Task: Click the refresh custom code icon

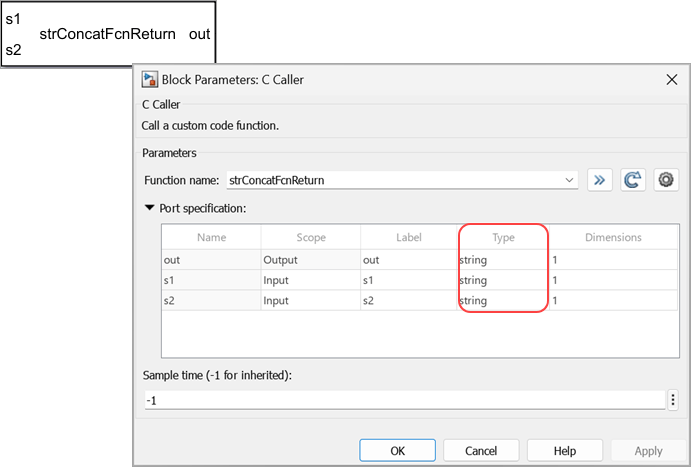Action: coord(632,180)
